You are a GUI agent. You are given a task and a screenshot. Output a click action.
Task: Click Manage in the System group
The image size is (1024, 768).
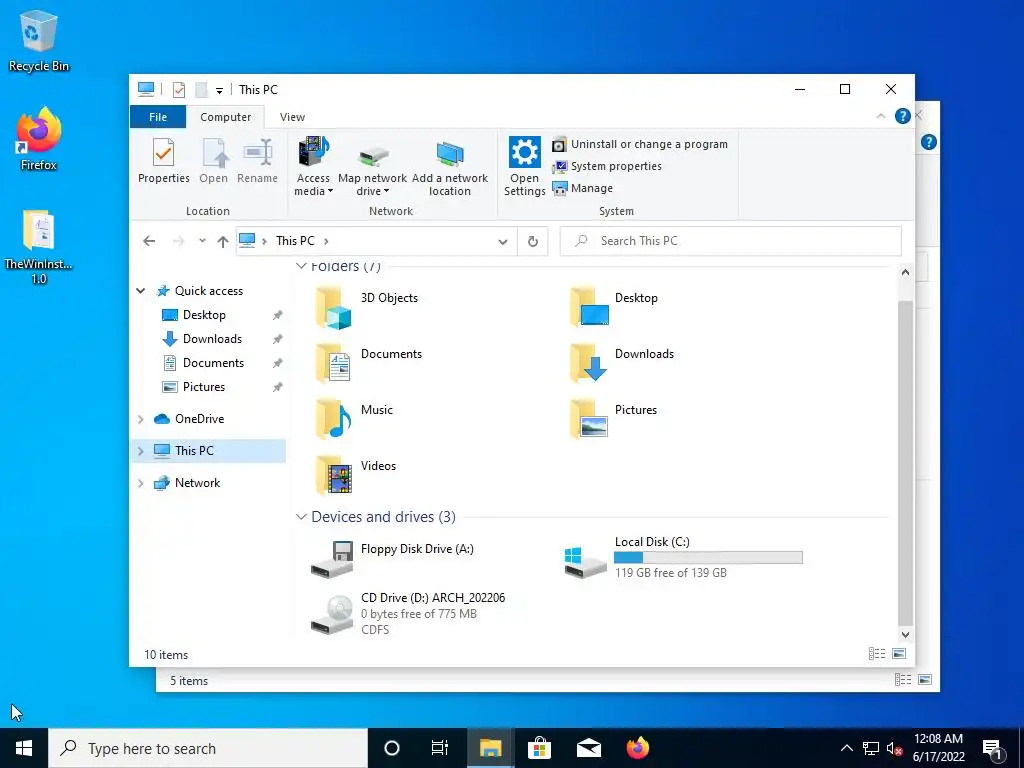pyautogui.click(x=583, y=188)
